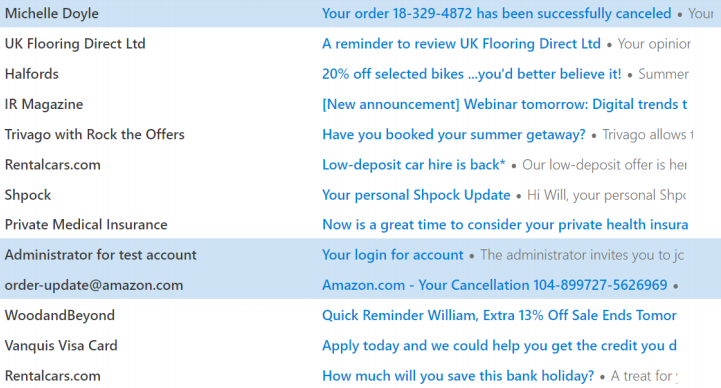Select order-update@amazon.com sender

click(x=94, y=285)
